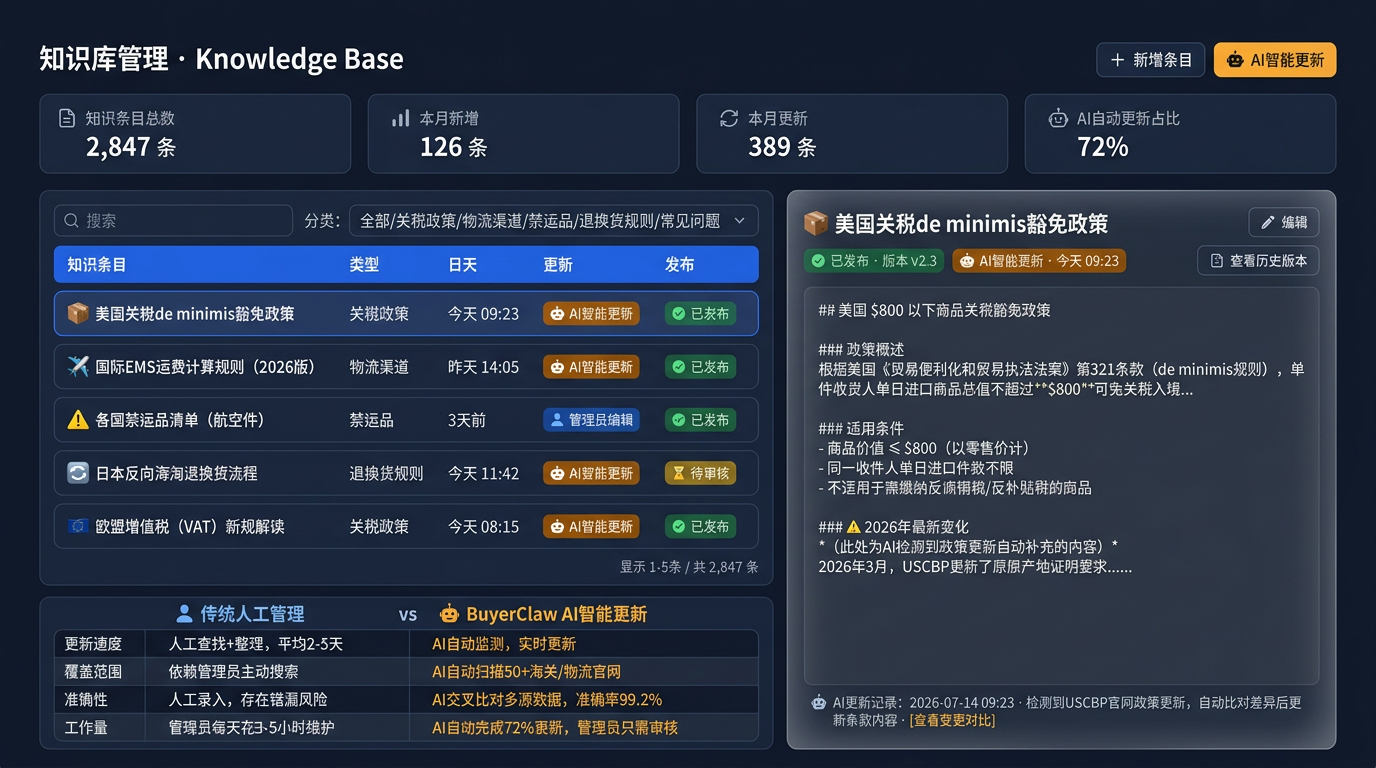Click the warning icon in 各国禁运品清单 row
This screenshot has height=768, width=1376.
click(78, 420)
